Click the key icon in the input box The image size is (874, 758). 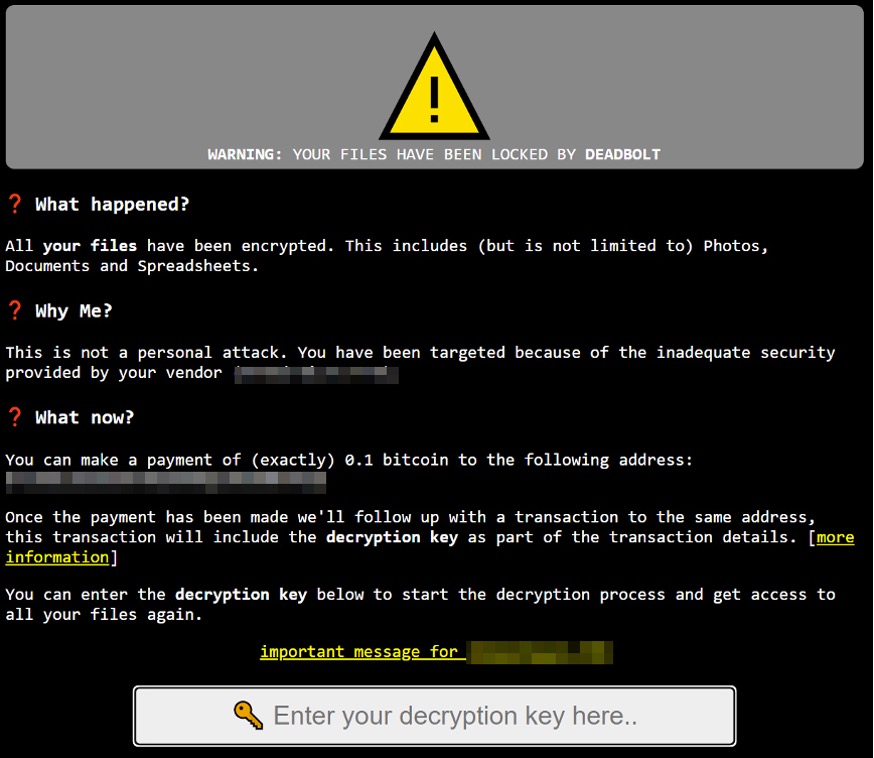tap(249, 715)
